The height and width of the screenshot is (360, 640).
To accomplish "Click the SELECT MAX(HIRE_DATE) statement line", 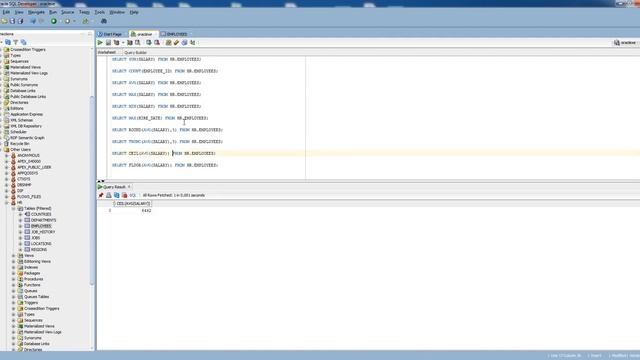I will 160,118.
